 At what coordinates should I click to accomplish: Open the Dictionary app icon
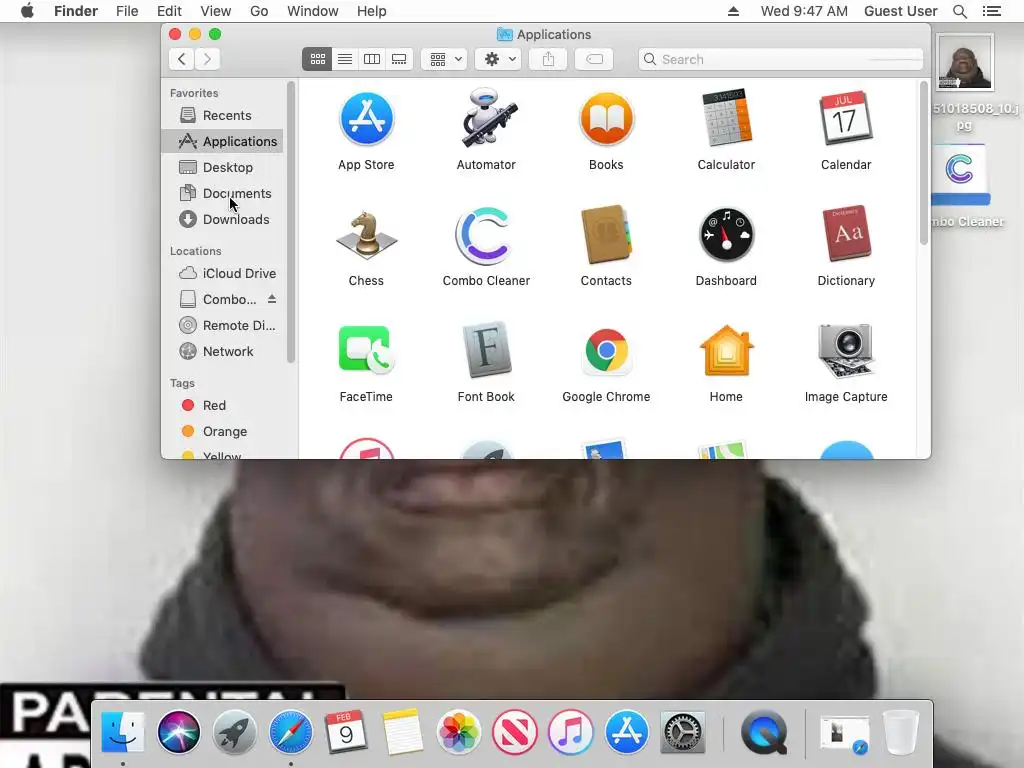pyautogui.click(x=846, y=234)
